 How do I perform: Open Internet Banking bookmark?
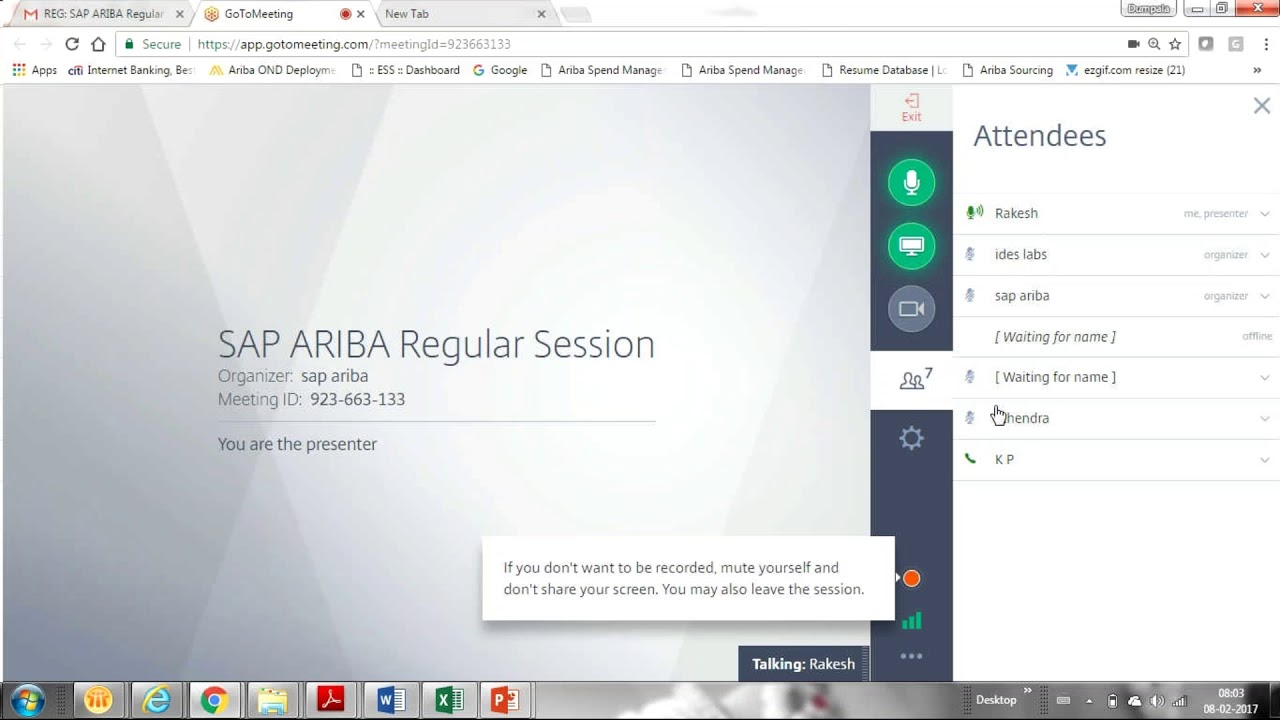pyautogui.click(x=130, y=70)
